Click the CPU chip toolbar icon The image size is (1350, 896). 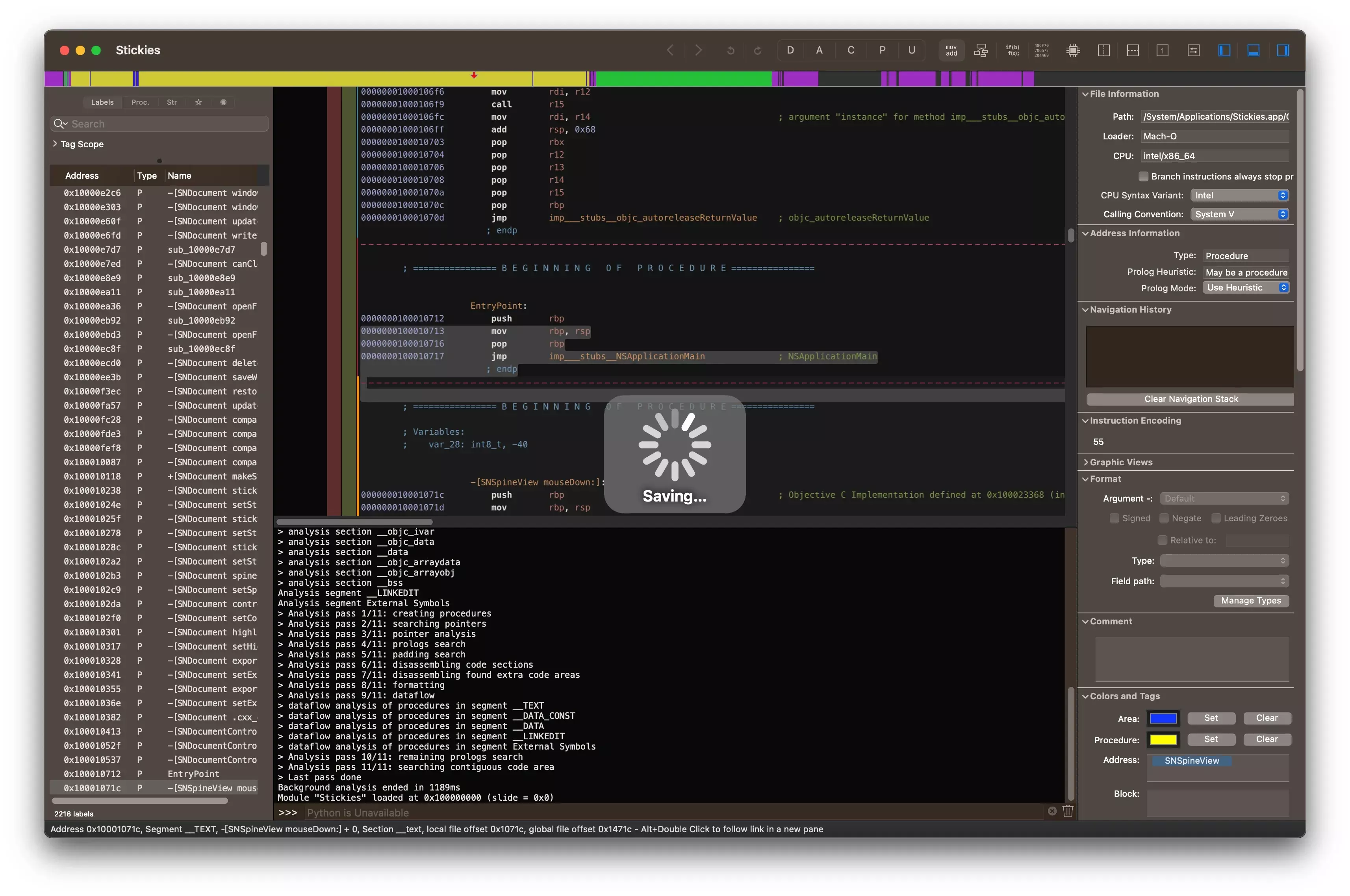coord(1073,50)
